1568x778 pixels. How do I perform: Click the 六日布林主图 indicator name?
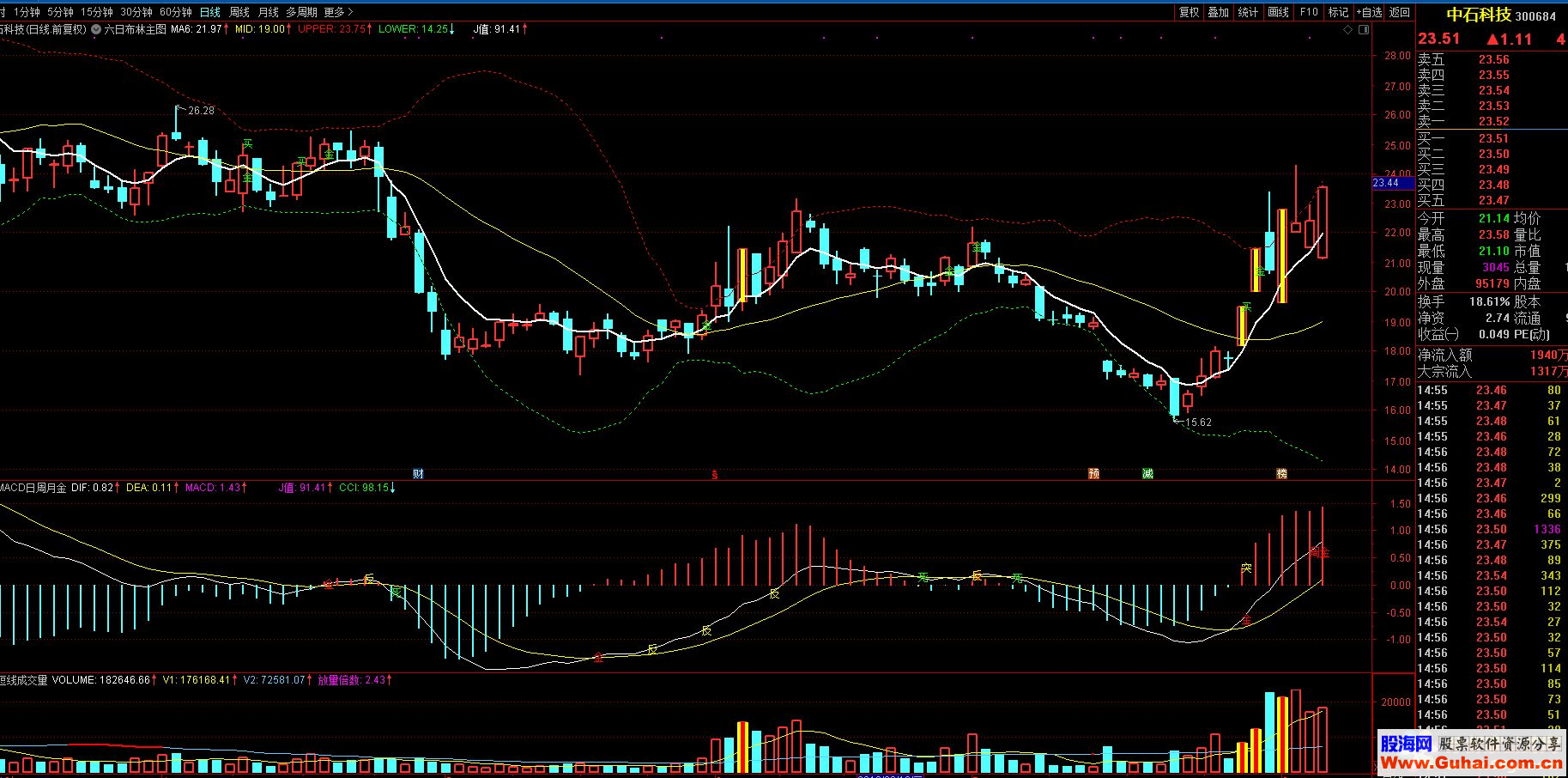coord(136,29)
